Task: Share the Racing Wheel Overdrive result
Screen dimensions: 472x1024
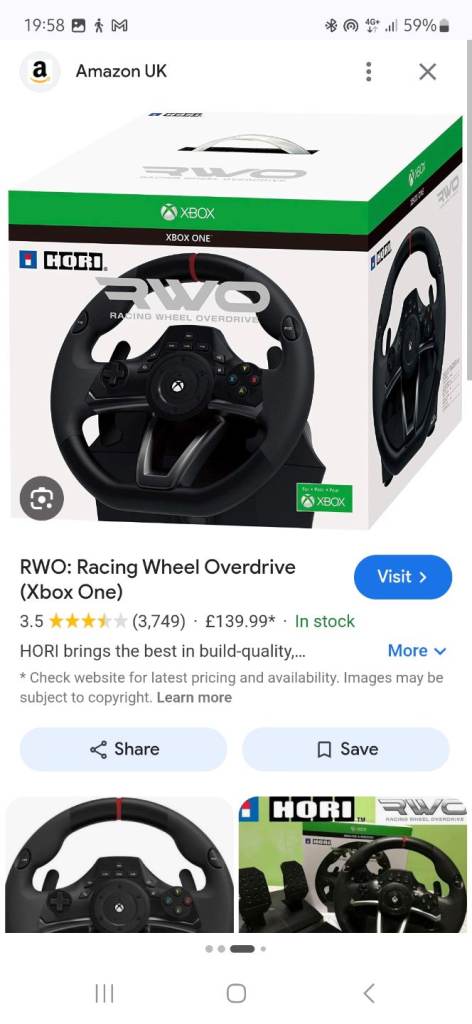Action: click(123, 749)
